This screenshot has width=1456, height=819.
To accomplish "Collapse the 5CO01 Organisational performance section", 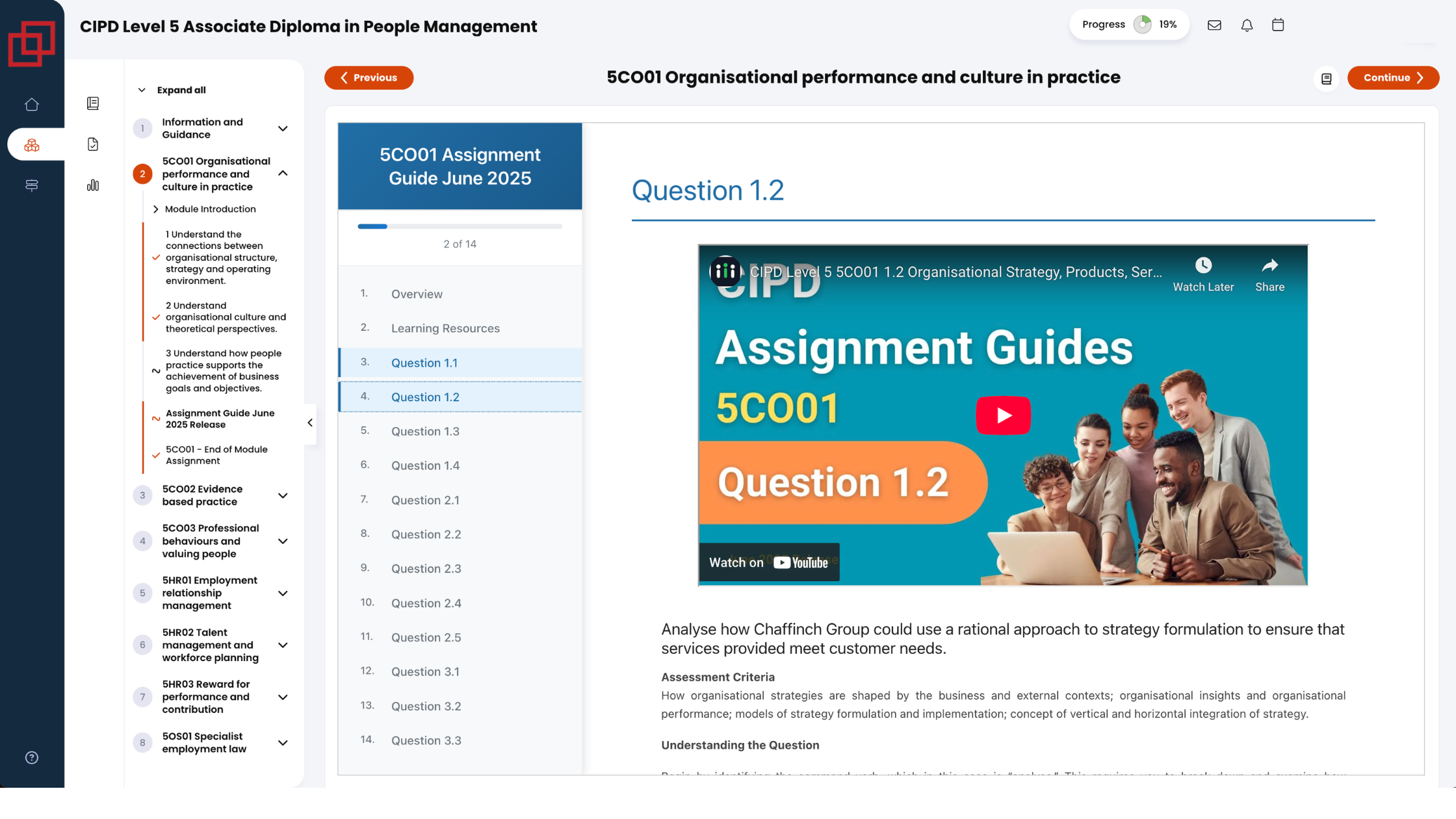I will 282,174.
